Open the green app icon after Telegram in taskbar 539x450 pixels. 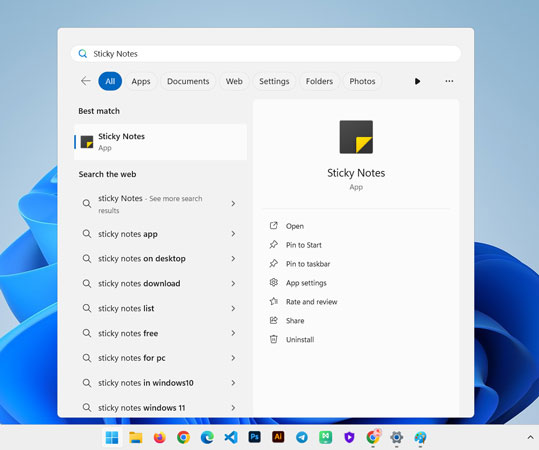pyautogui.click(x=326, y=437)
